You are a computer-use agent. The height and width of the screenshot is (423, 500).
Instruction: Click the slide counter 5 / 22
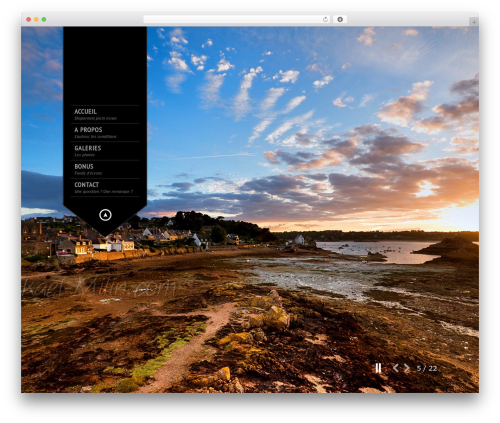tap(427, 368)
